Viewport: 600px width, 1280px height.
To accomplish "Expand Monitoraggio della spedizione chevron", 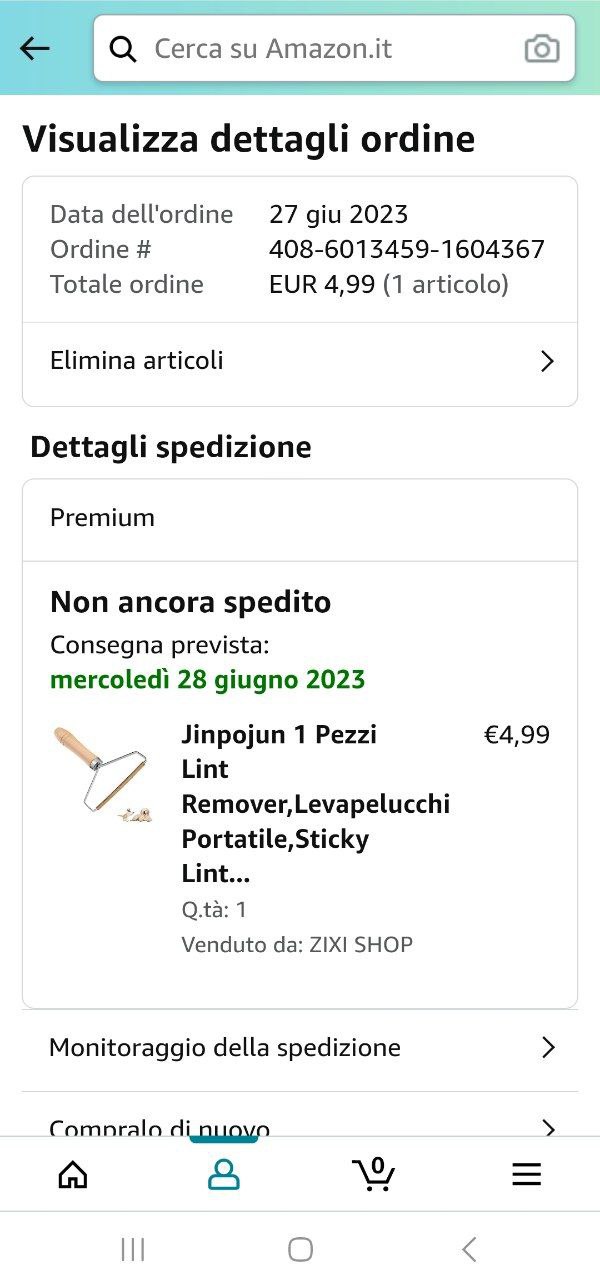I will pyautogui.click(x=547, y=1048).
